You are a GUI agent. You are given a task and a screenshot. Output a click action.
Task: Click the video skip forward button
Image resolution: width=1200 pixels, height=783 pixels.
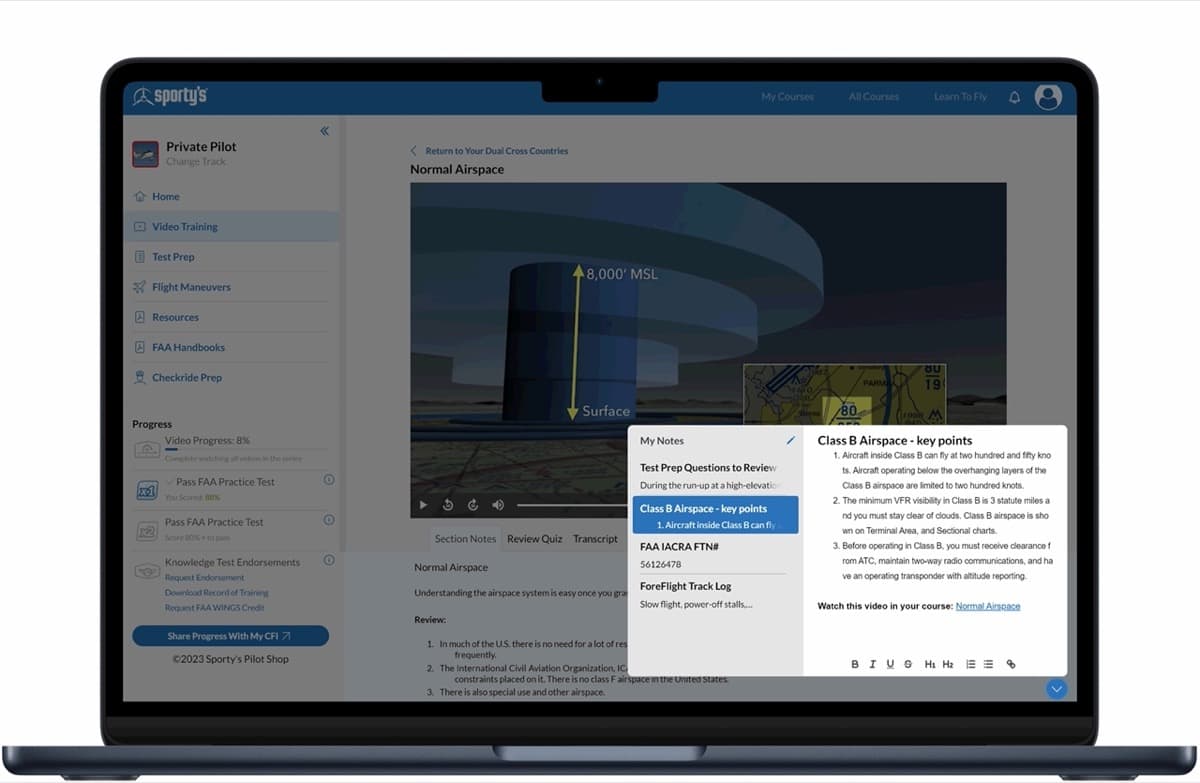click(473, 505)
